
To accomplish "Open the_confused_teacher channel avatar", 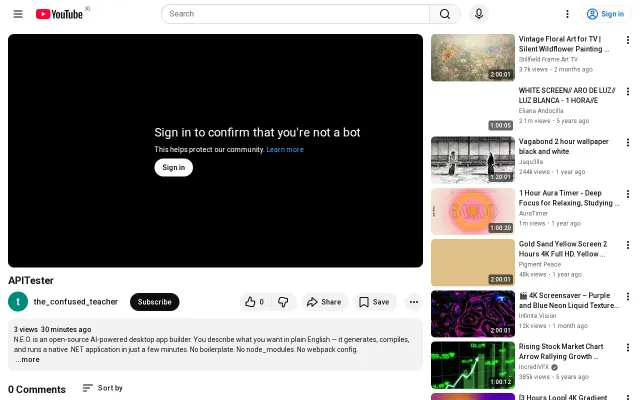I will point(18,302).
